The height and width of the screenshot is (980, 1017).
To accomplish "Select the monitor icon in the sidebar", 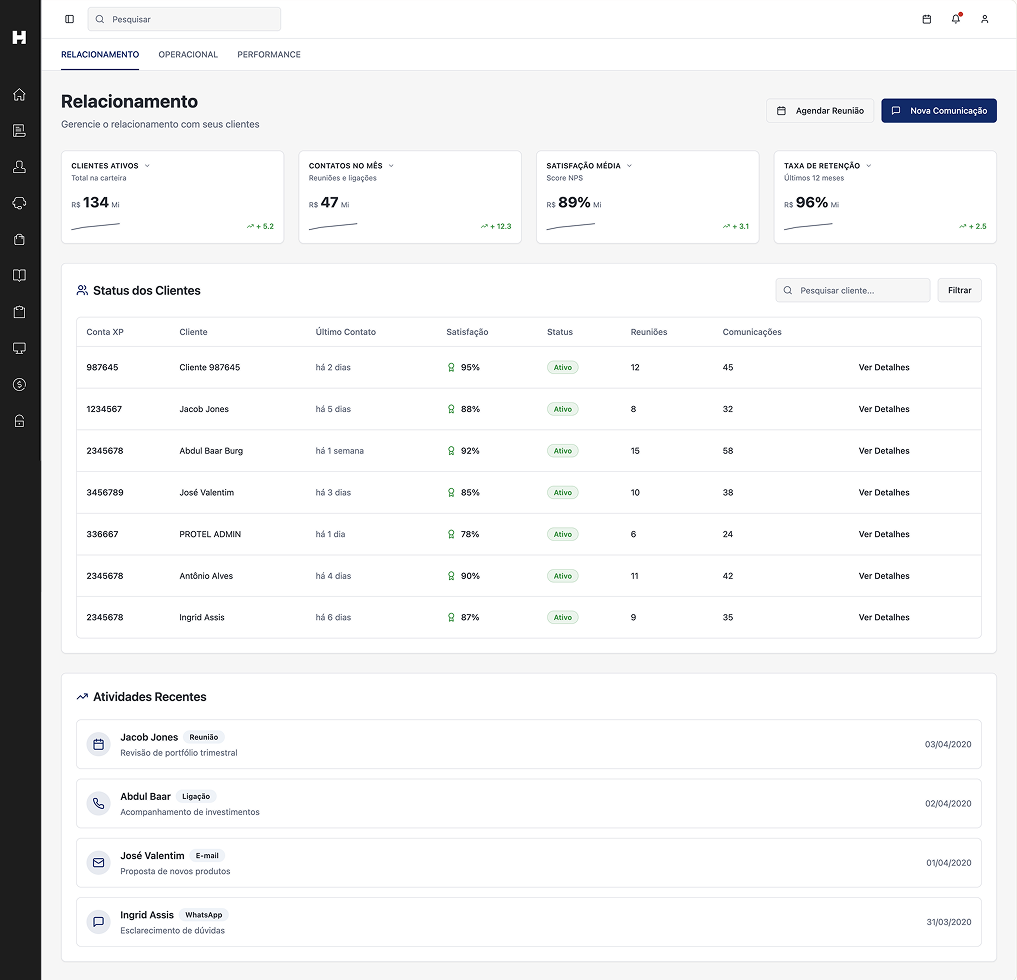I will [x=19, y=347].
